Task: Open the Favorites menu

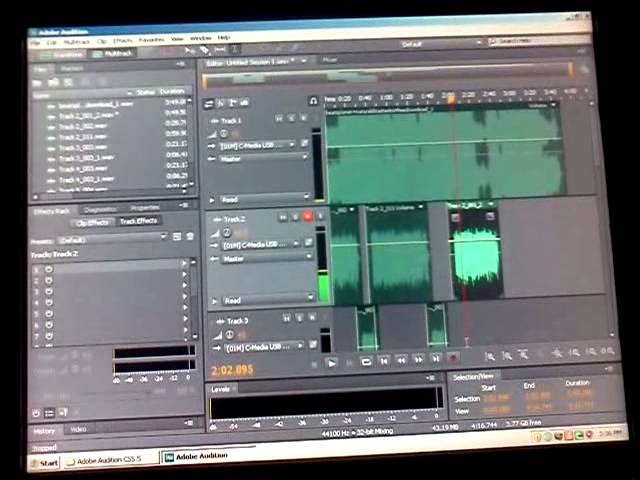Action: [x=151, y=40]
